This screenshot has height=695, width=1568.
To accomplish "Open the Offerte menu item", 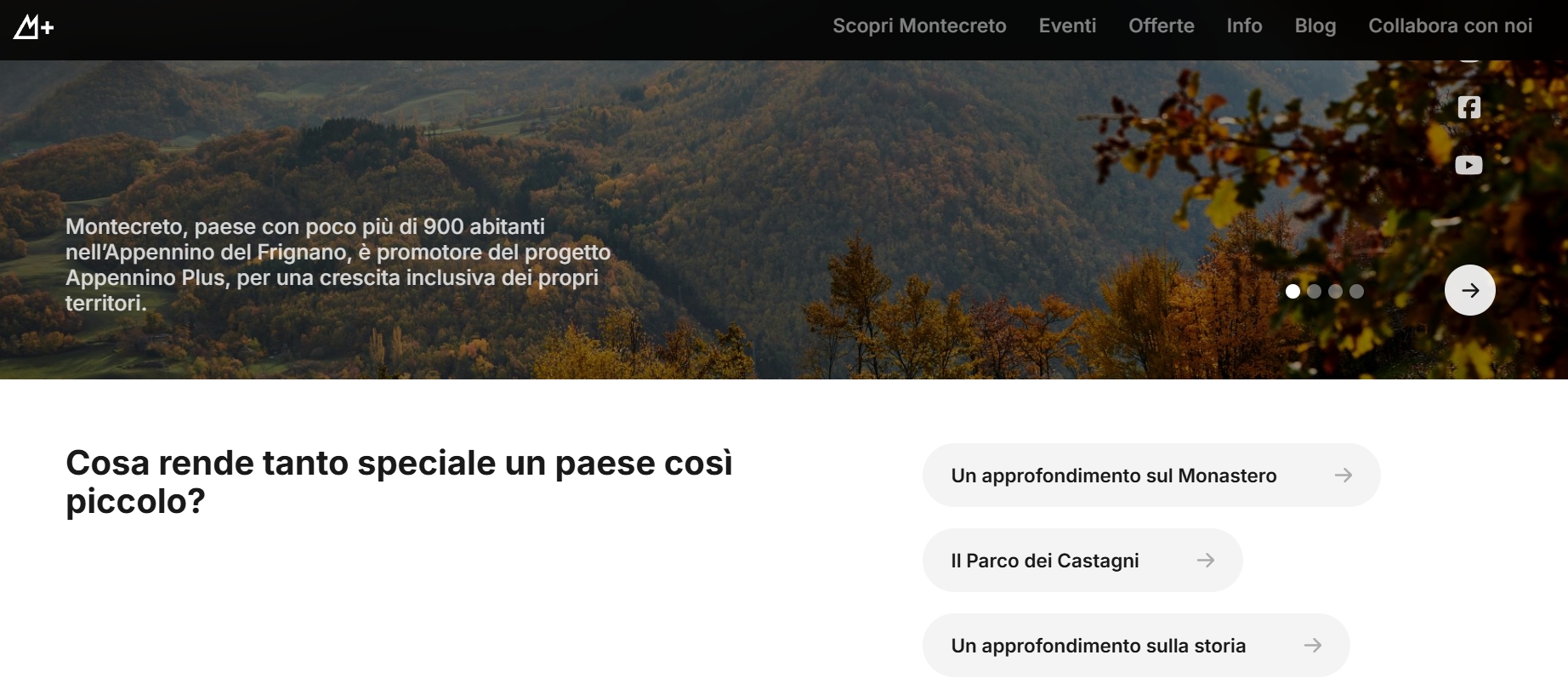I will click(x=1161, y=26).
